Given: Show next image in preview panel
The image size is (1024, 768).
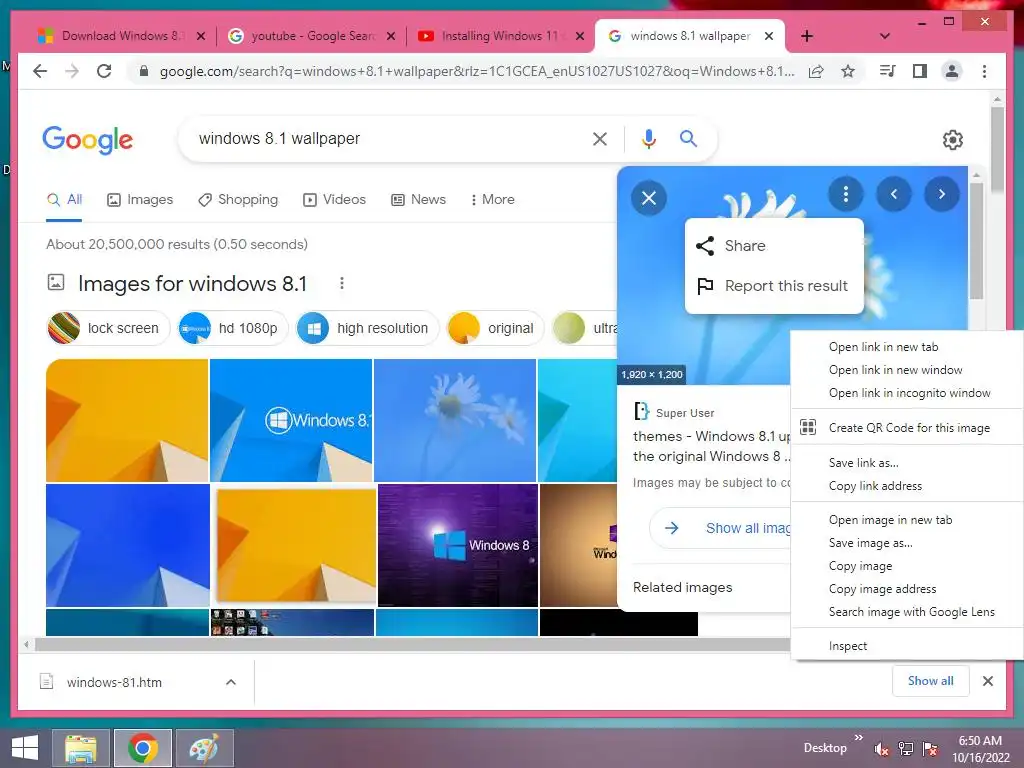Looking at the screenshot, I should 942,194.
